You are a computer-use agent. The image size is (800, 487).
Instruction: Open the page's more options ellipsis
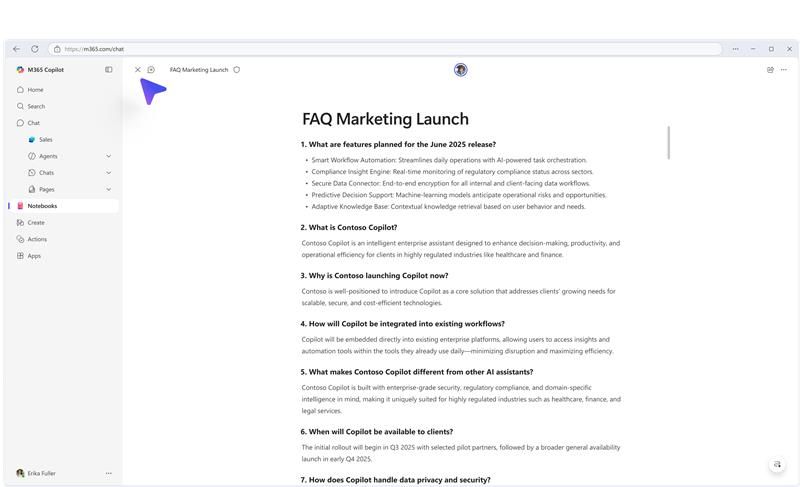click(783, 70)
